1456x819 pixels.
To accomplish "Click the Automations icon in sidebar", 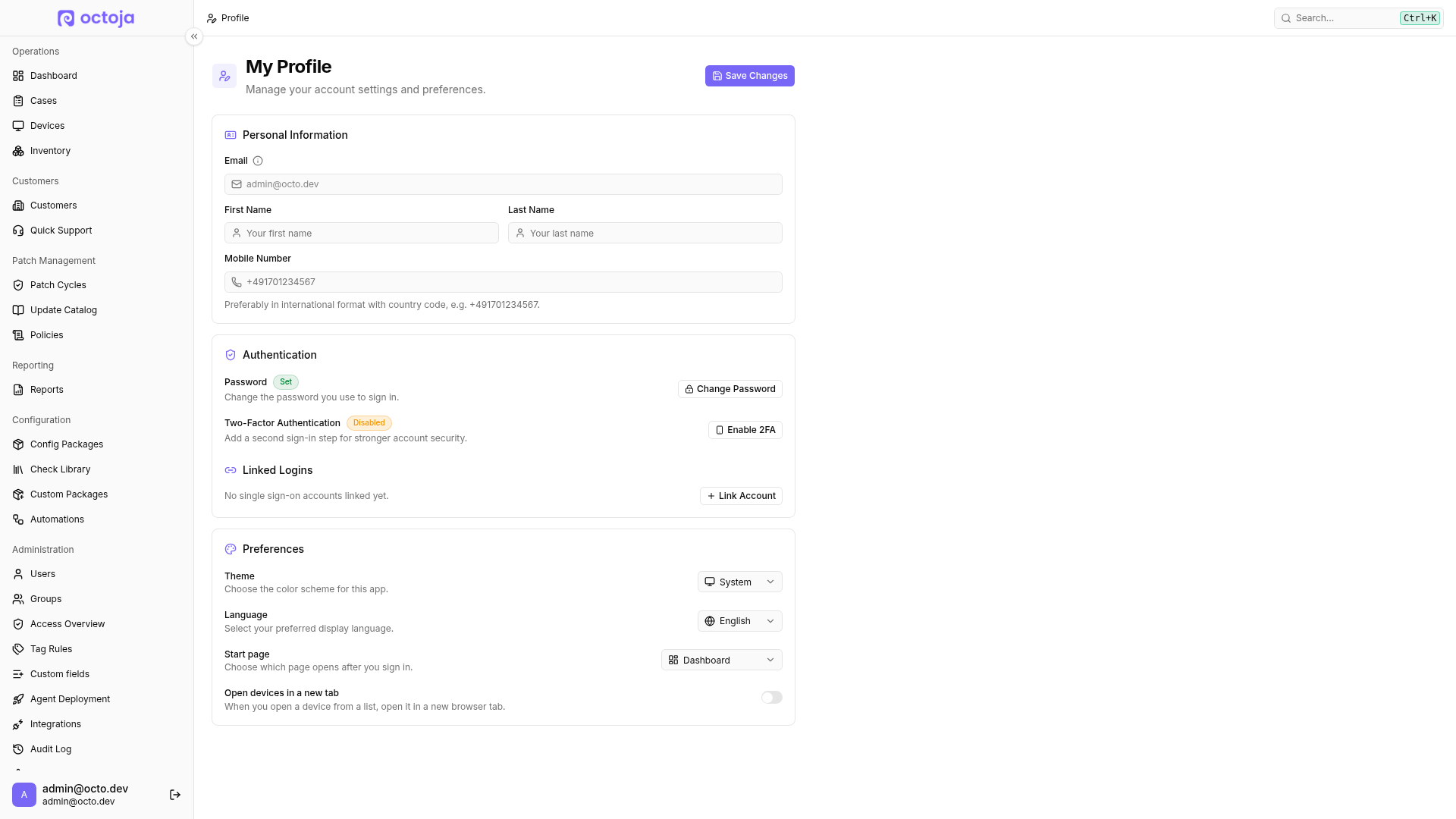I will (x=18, y=519).
